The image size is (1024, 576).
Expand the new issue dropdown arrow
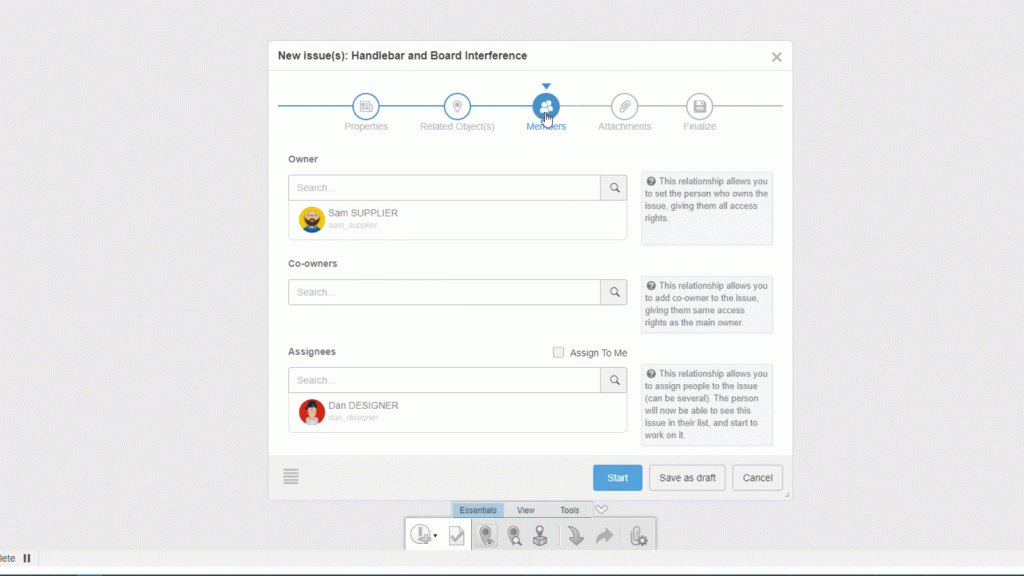[x=435, y=537]
